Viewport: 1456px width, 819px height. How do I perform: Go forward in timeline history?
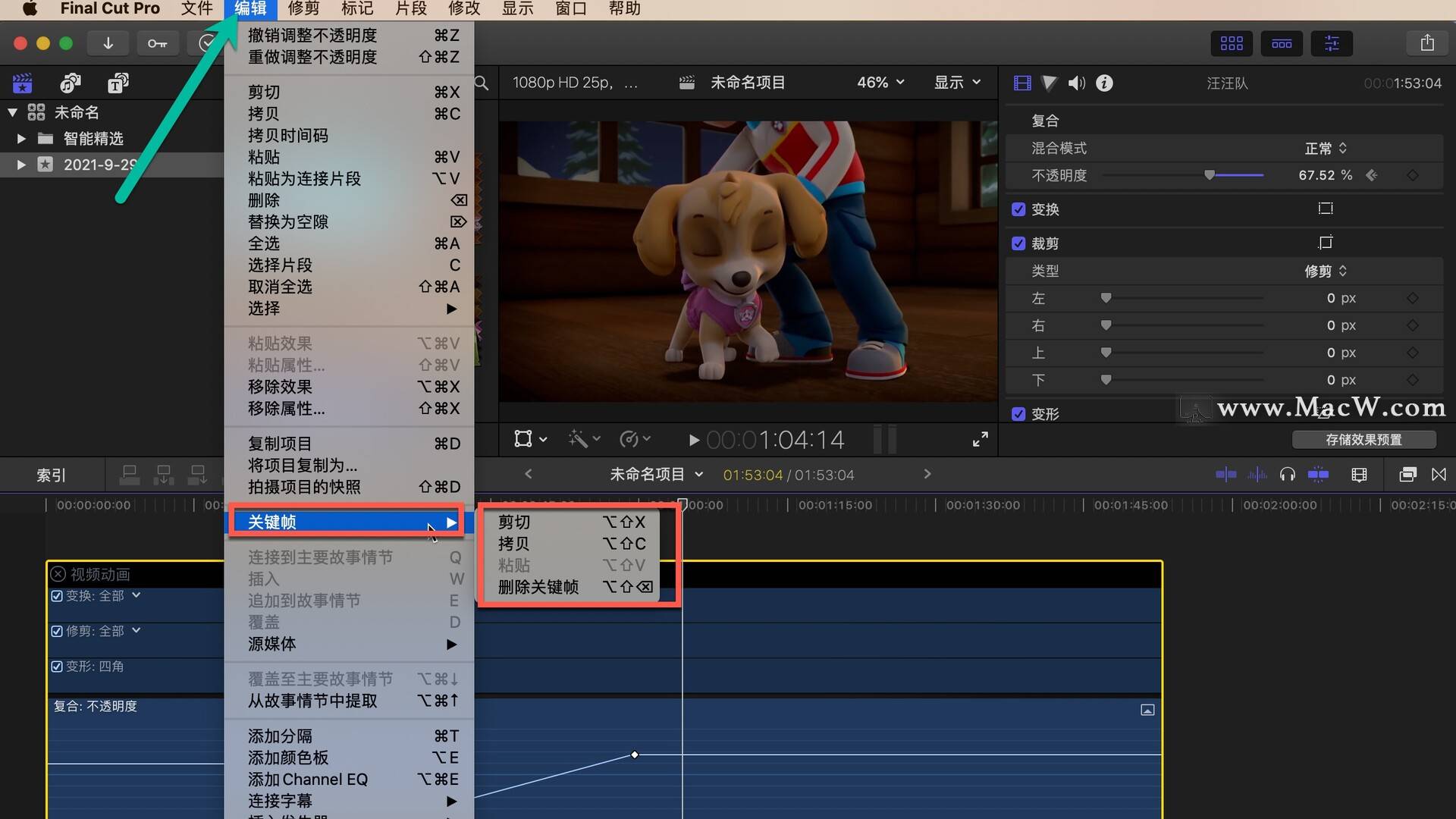point(927,474)
